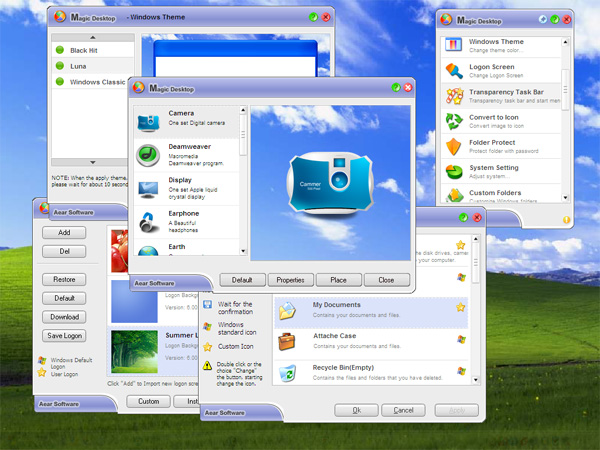Click desktop icons list scrollbar up arrow

[x=476, y=239]
